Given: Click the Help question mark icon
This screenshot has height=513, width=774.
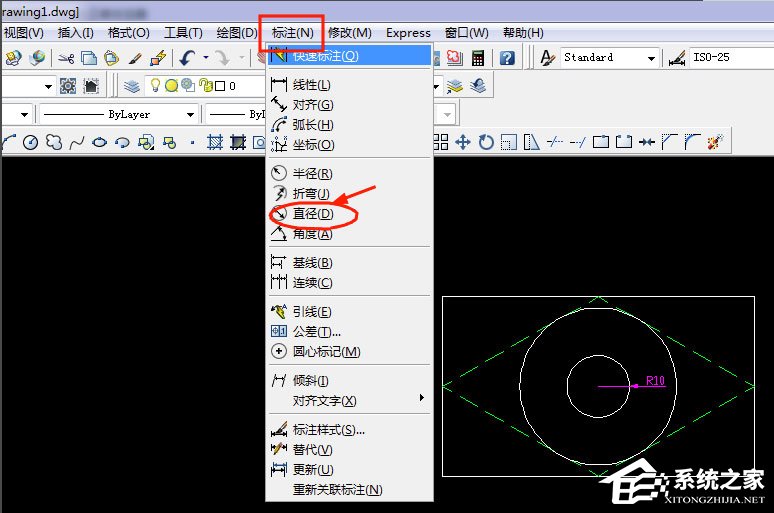Looking at the screenshot, I should point(507,58).
